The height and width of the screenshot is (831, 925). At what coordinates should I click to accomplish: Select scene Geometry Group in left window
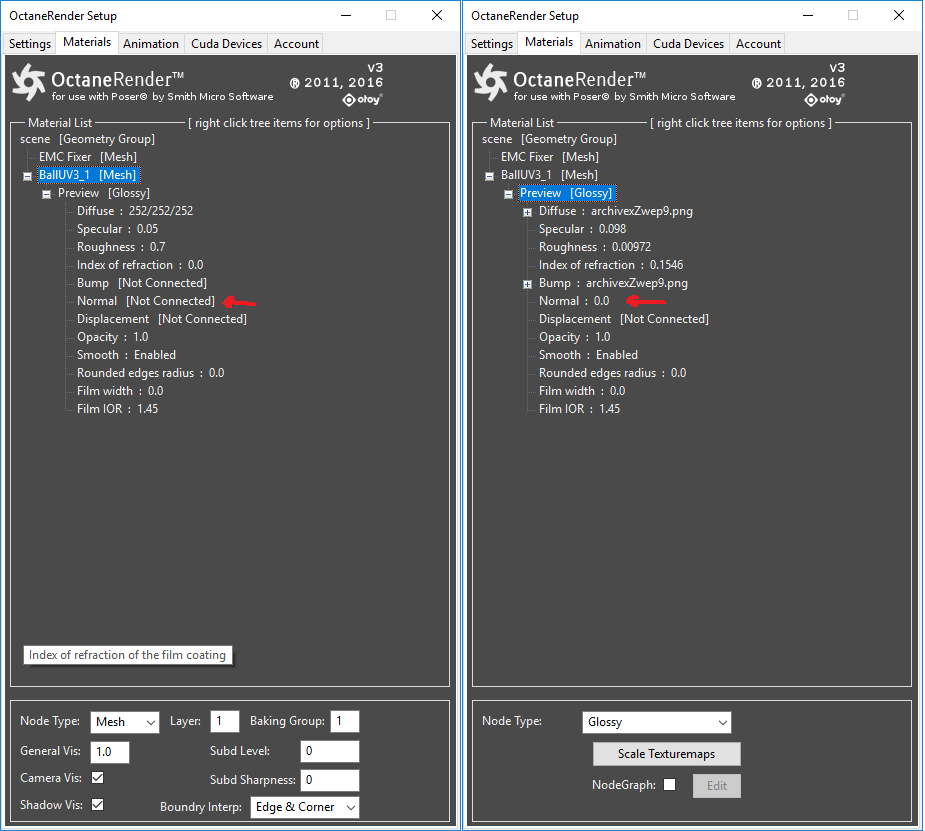(x=87, y=139)
